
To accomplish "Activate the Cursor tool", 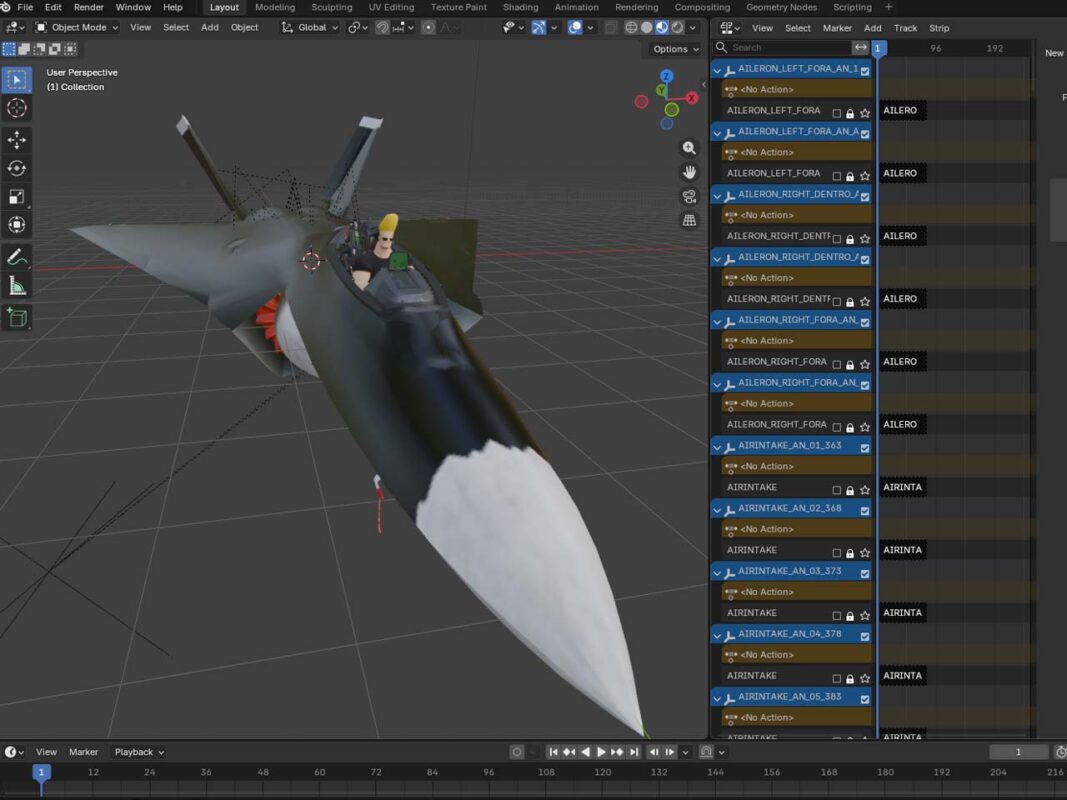I will coord(17,108).
